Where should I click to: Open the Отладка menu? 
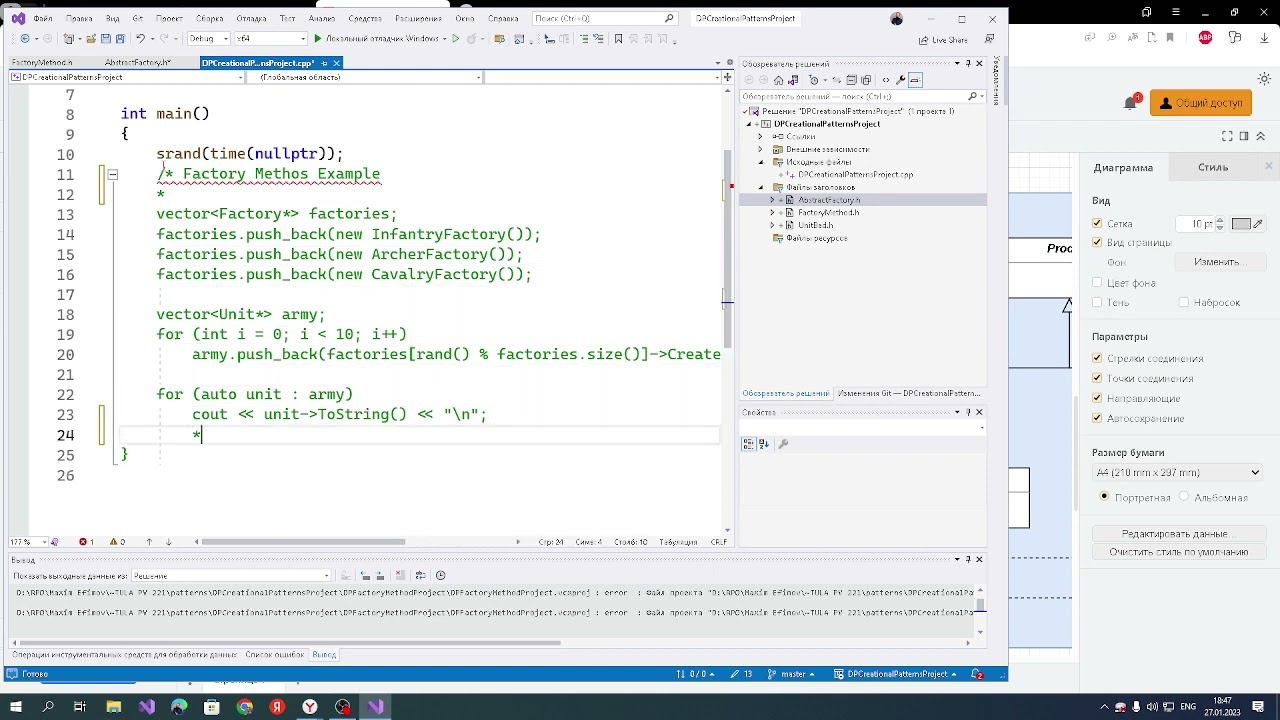(251, 19)
